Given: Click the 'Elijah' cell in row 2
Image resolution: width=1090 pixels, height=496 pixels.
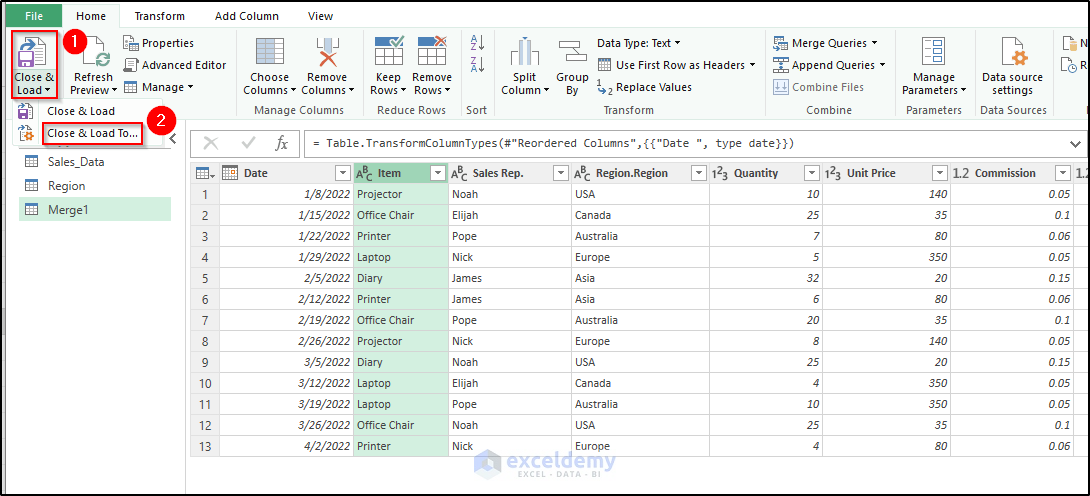Looking at the screenshot, I should point(510,215).
